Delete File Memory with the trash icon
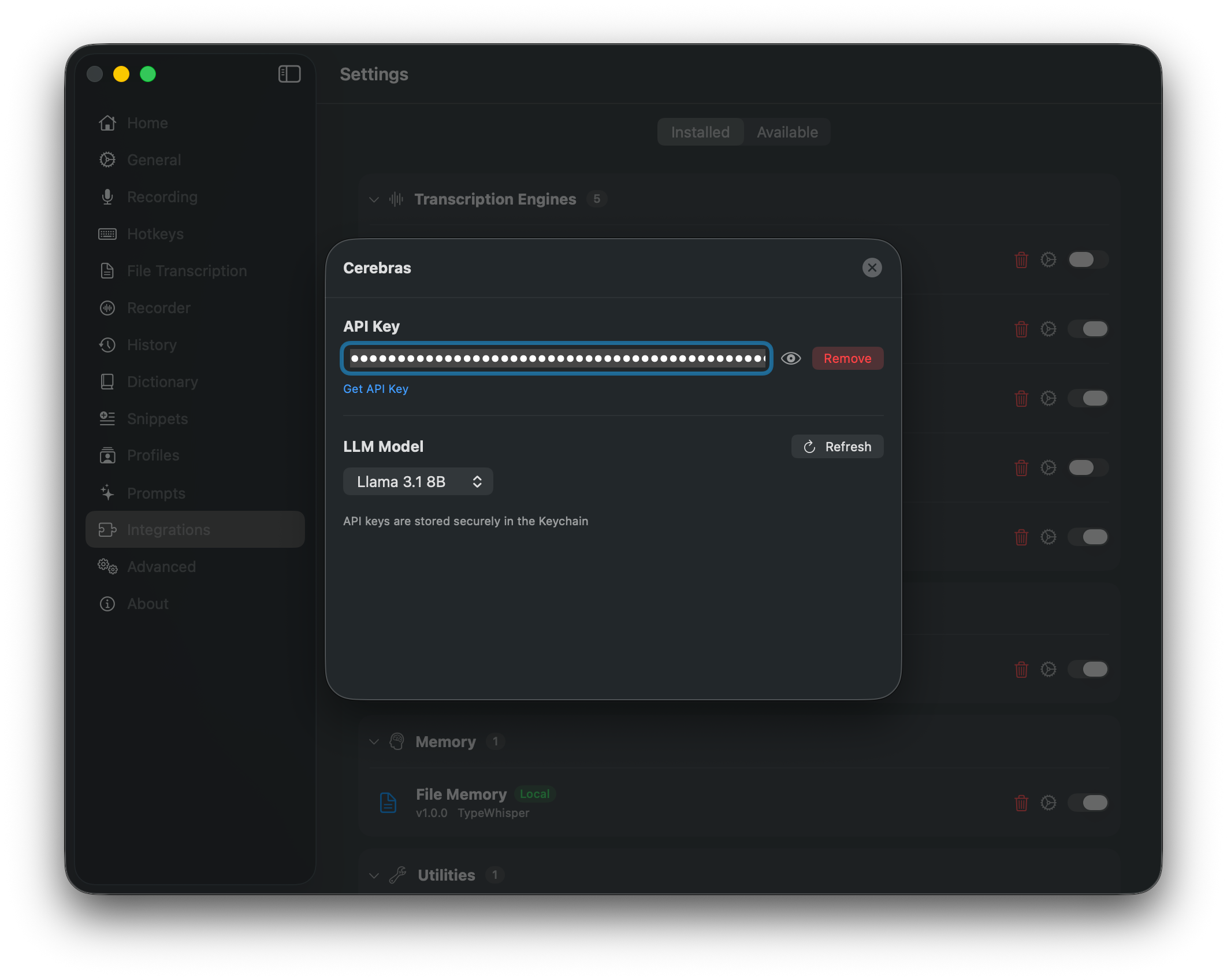The image size is (1227, 980). click(1021, 803)
